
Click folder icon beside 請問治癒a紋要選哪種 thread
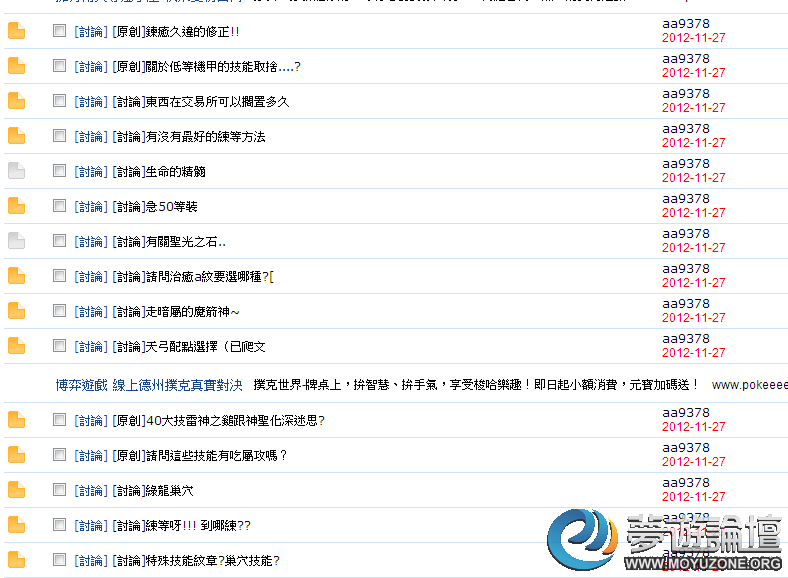[17, 276]
